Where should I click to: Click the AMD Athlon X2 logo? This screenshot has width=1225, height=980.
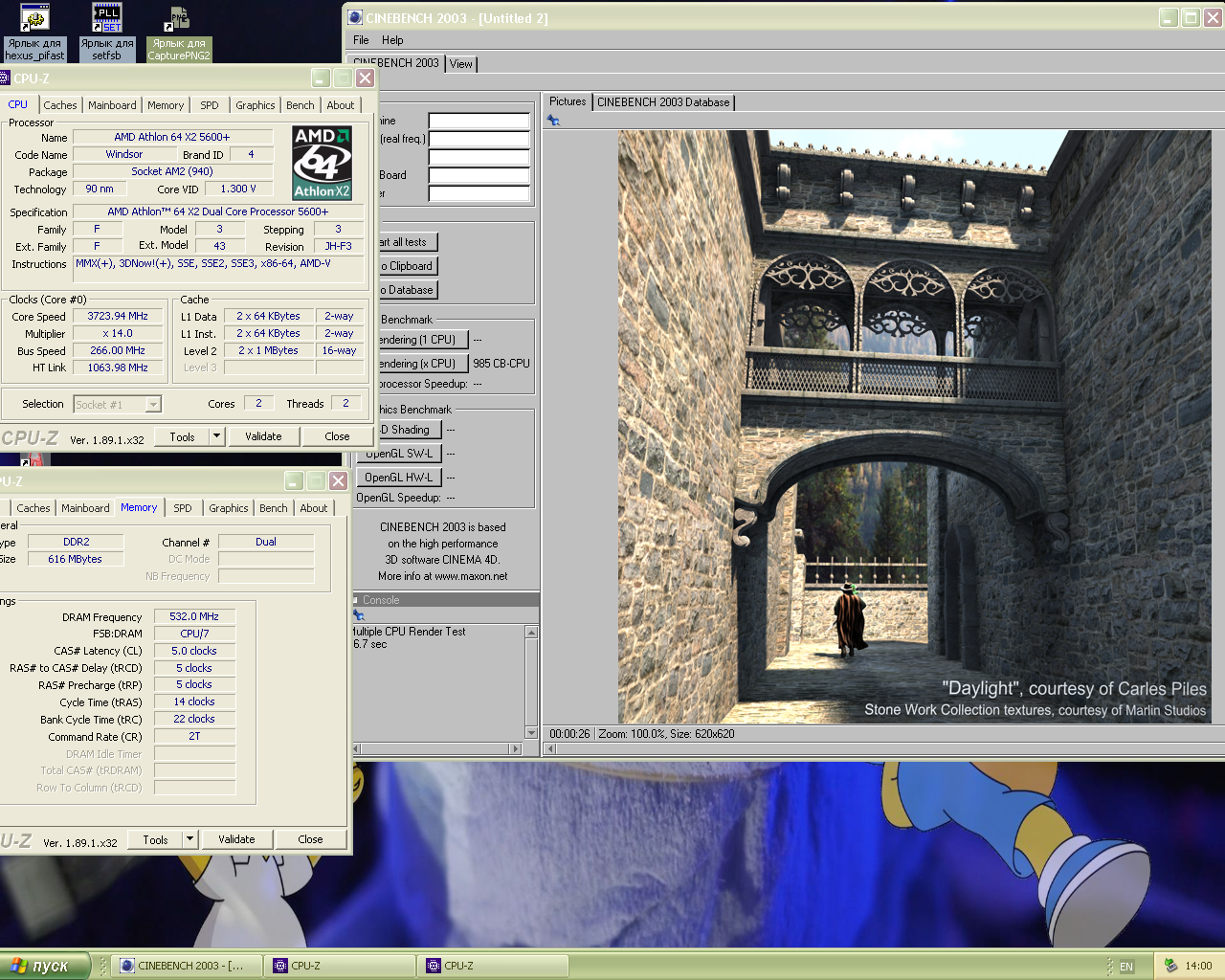coord(322,162)
